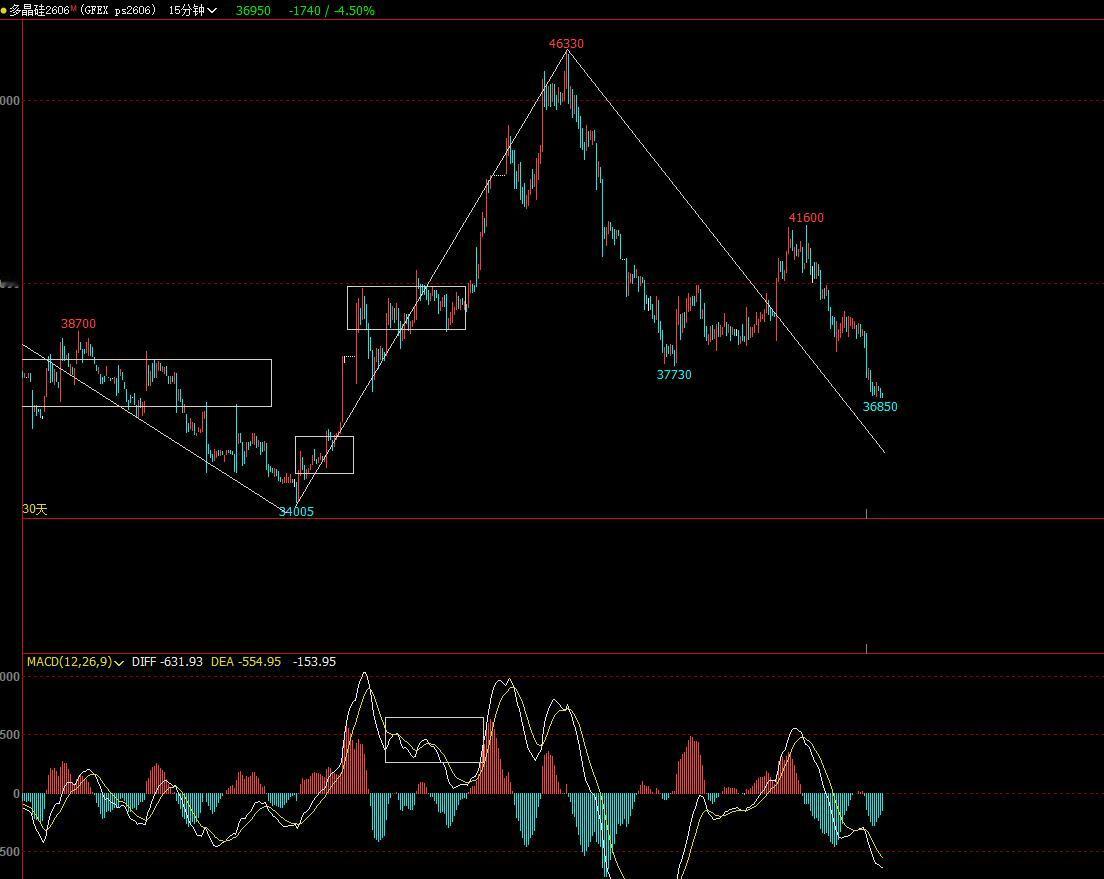
Task: Click the DEA -554.95 readout
Action: [x=246, y=662]
